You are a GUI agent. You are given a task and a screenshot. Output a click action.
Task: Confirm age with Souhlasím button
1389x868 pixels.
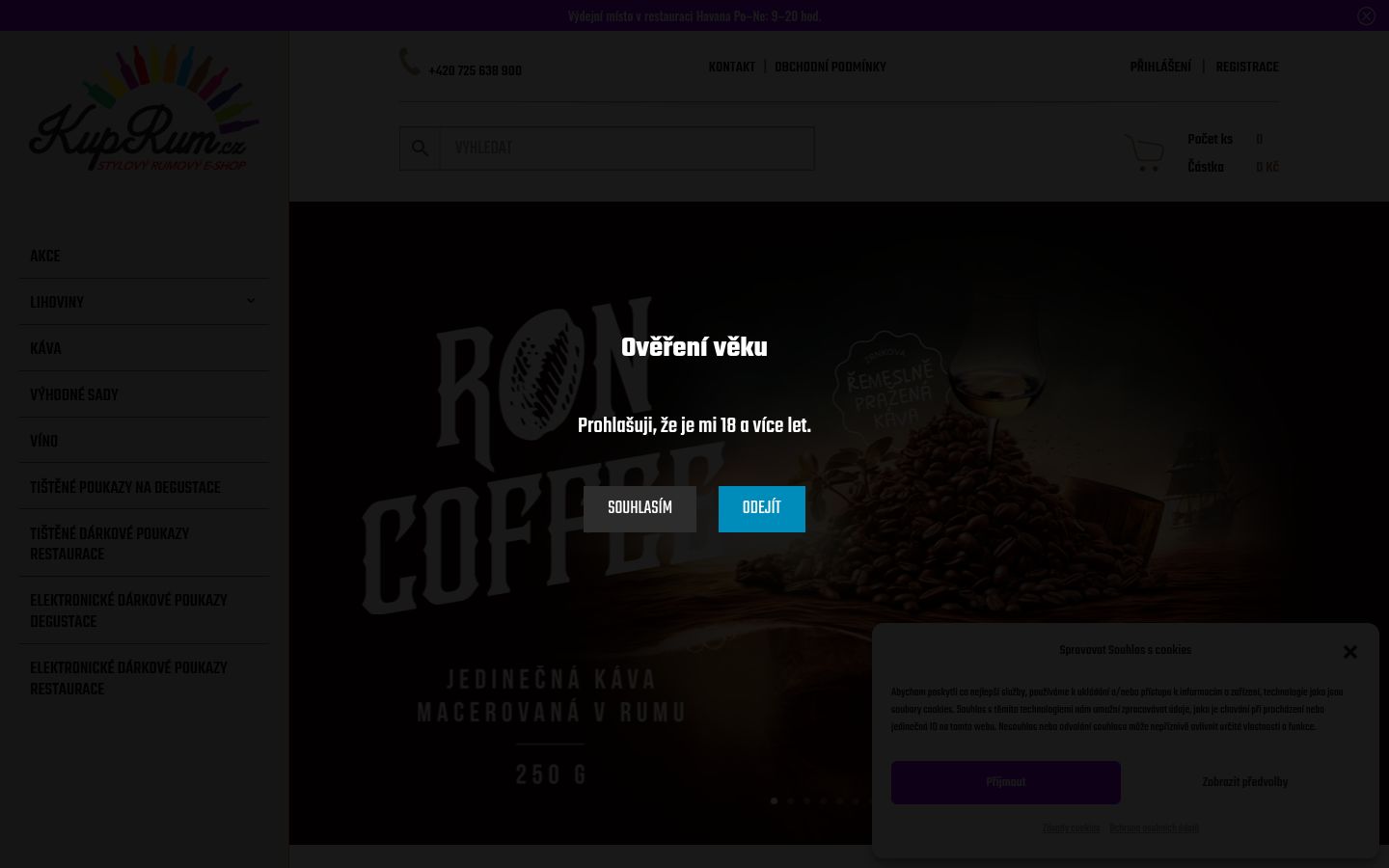coord(640,508)
